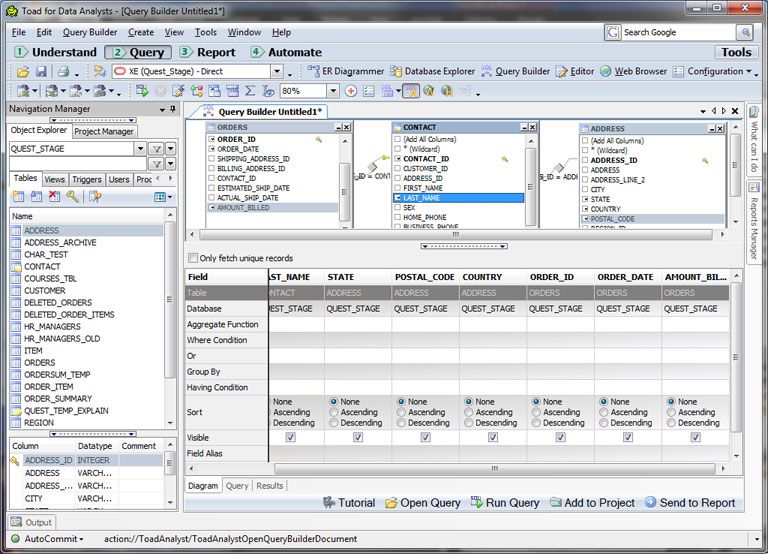Open the File menu
Viewport: 768px width, 554px height.
[x=19, y=32]
